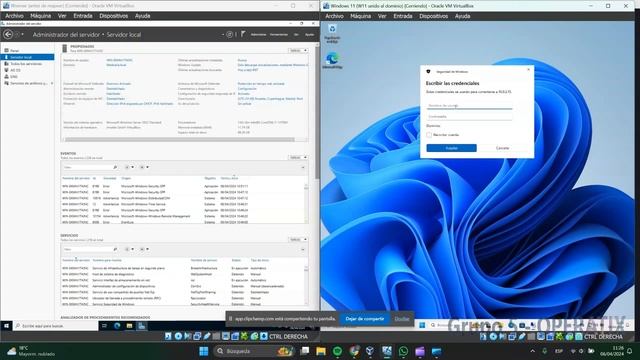Click the server VM taskbar search box
640x360 pixels.
56,326
